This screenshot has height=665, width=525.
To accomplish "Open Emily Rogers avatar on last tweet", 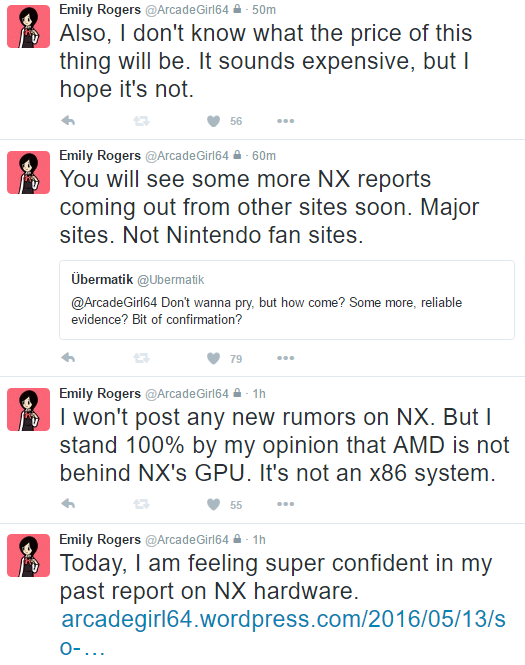I will (28, 555).
